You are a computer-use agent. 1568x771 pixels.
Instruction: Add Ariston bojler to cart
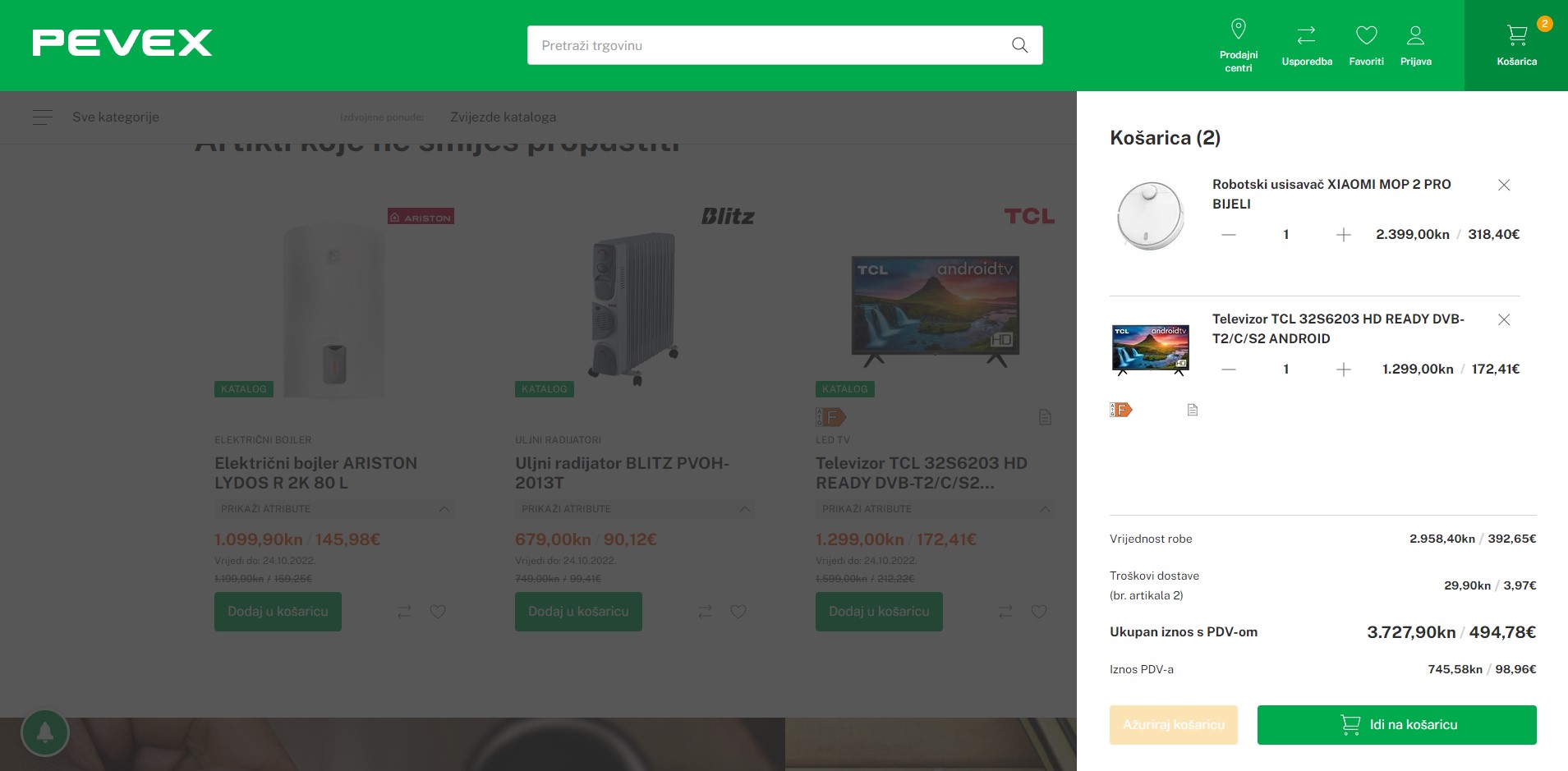[x=278, y=612]
